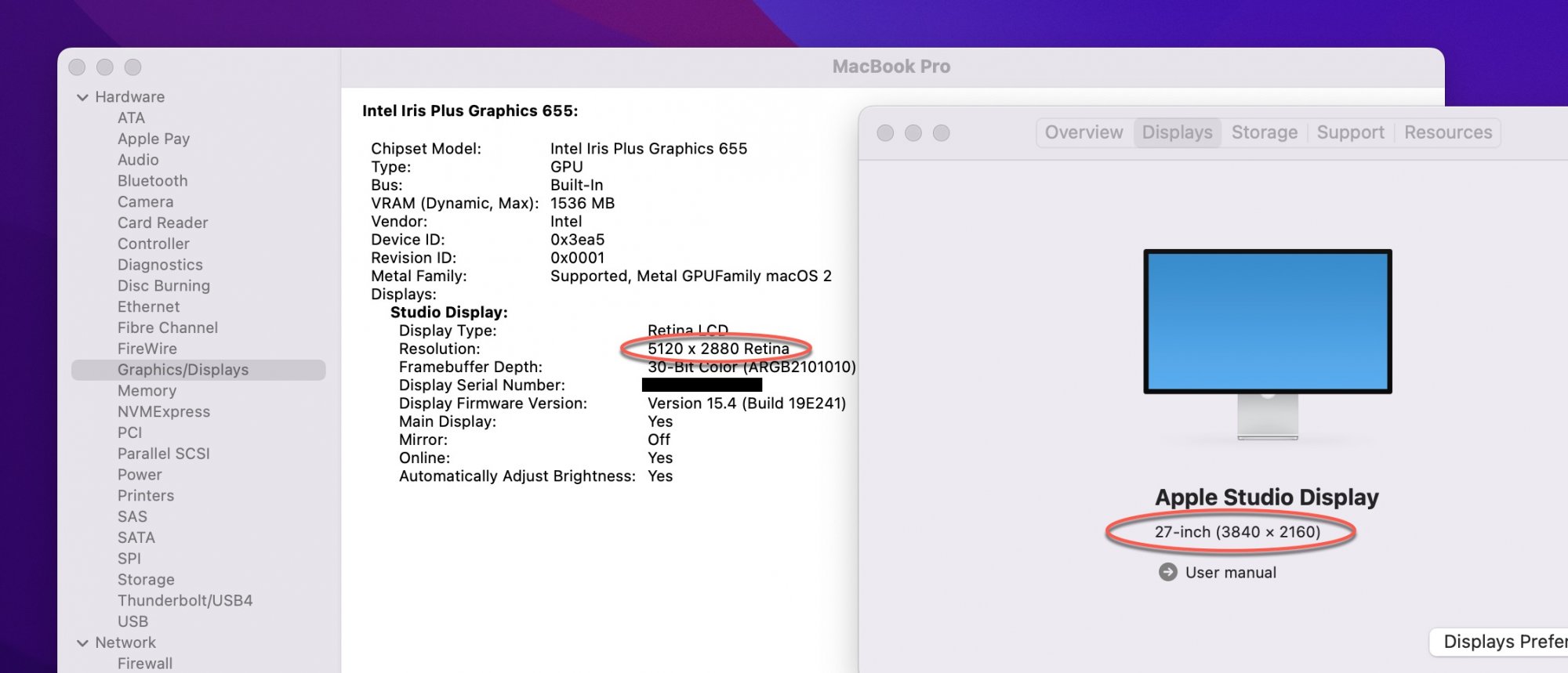Open Disc Burning entry
This screenshot has height=673, width=1568.
coord(164,286)
